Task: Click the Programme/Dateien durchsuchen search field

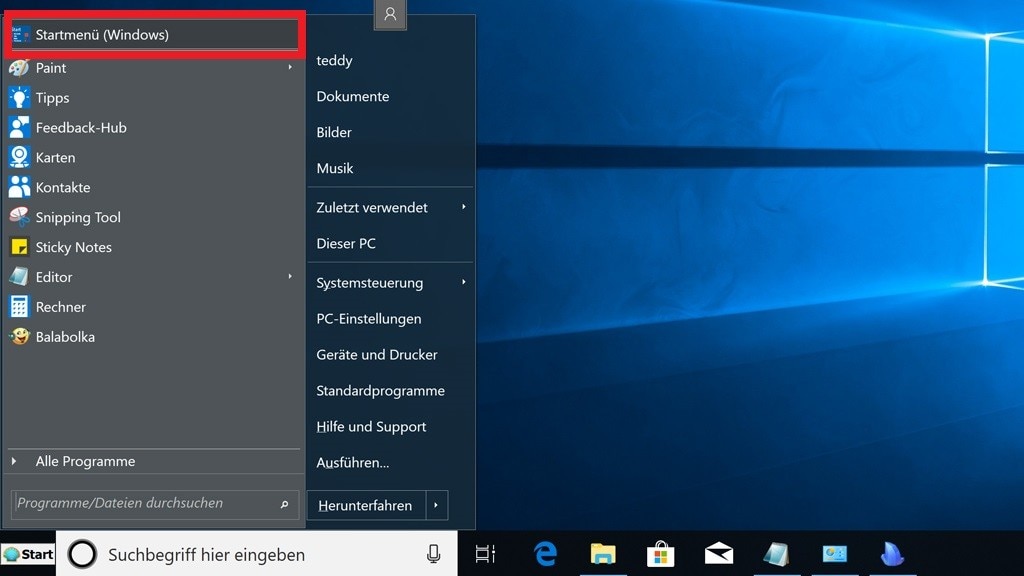Action: 140,504
